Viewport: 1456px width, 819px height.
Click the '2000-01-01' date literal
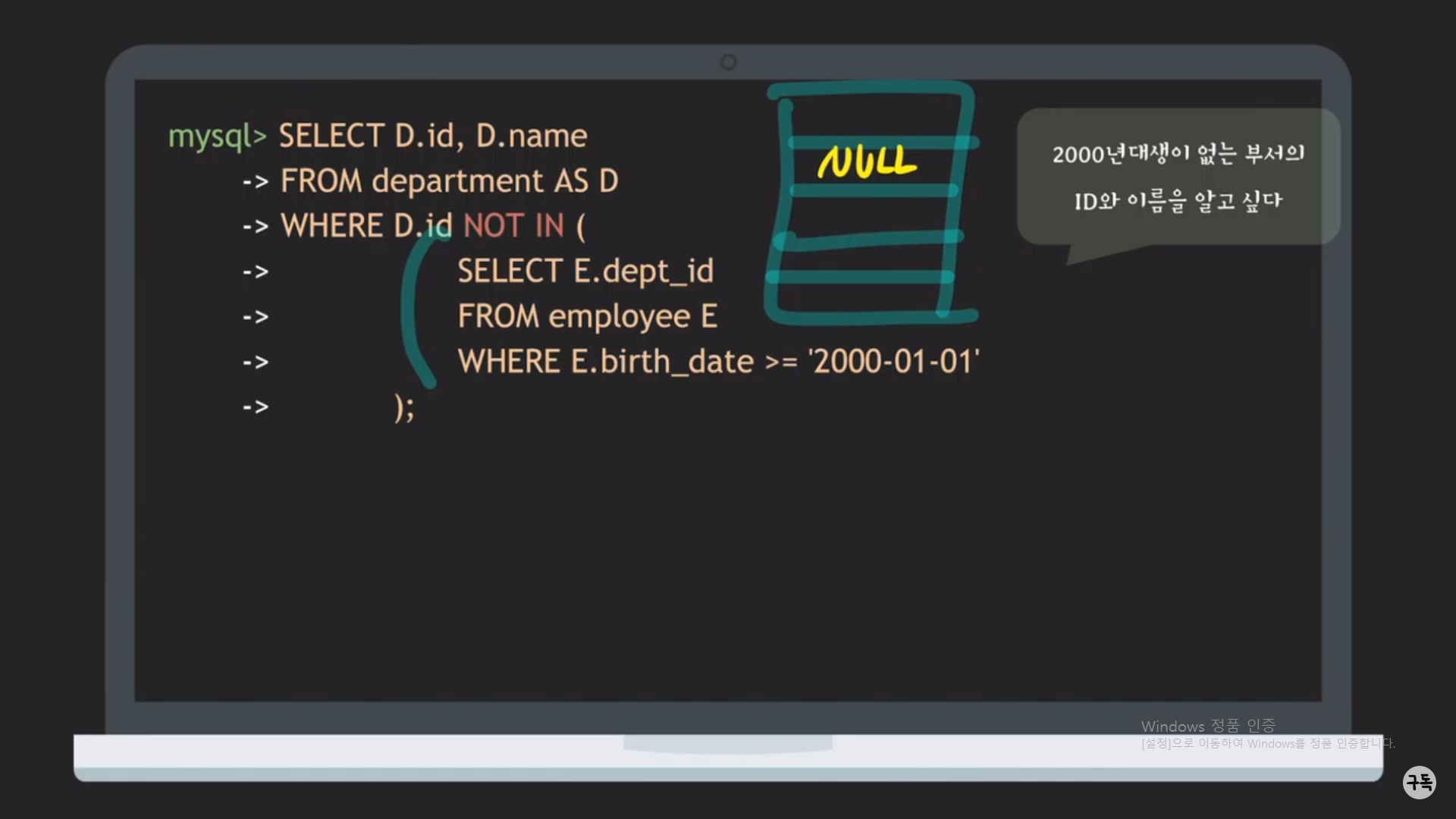893,362
